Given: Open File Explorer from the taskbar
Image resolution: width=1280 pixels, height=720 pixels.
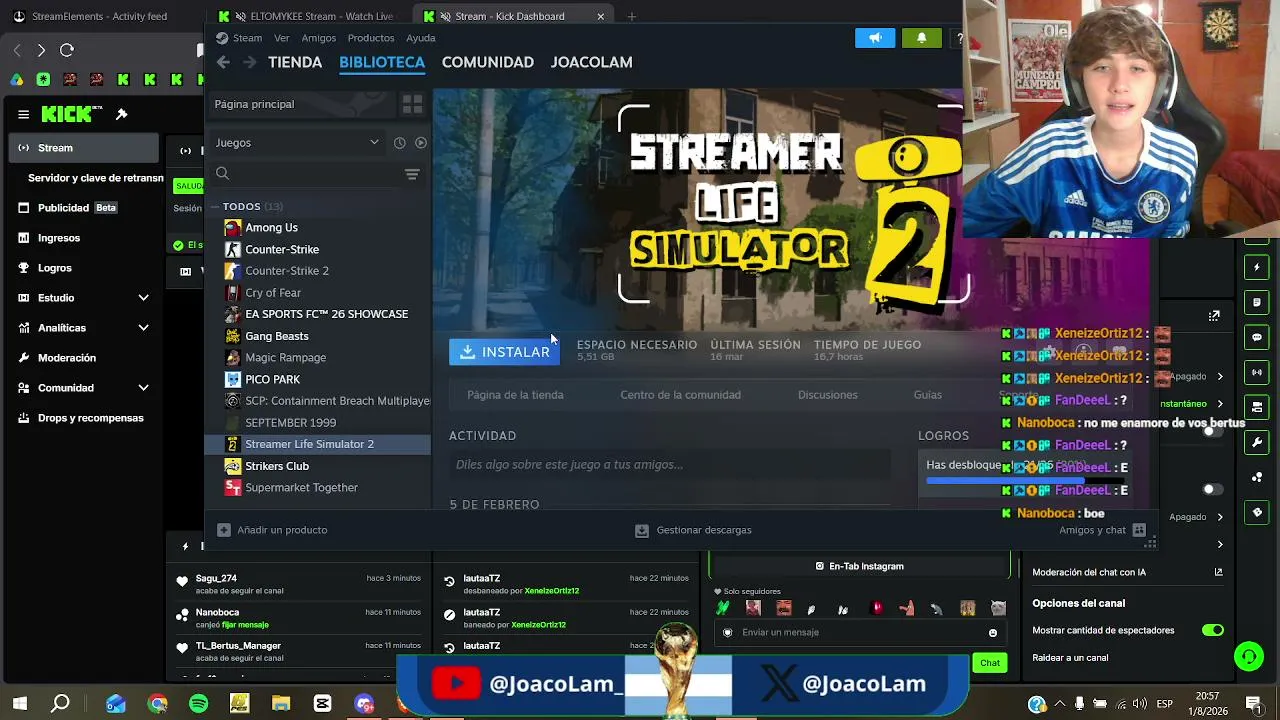Looking at the screenshot, I should click(x=281, y=704).
